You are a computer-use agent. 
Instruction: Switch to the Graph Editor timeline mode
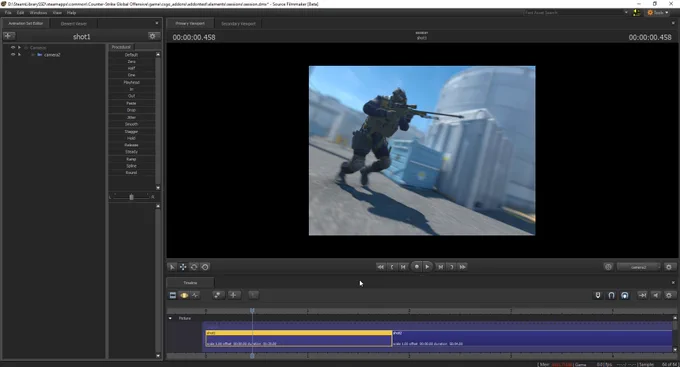coord(196,295)
